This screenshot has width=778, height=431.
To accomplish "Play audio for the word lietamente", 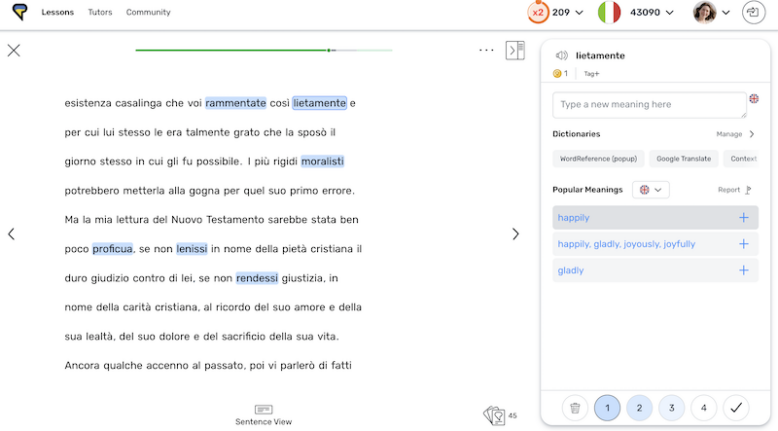I will pyautogui.click(x=561, y=56).
